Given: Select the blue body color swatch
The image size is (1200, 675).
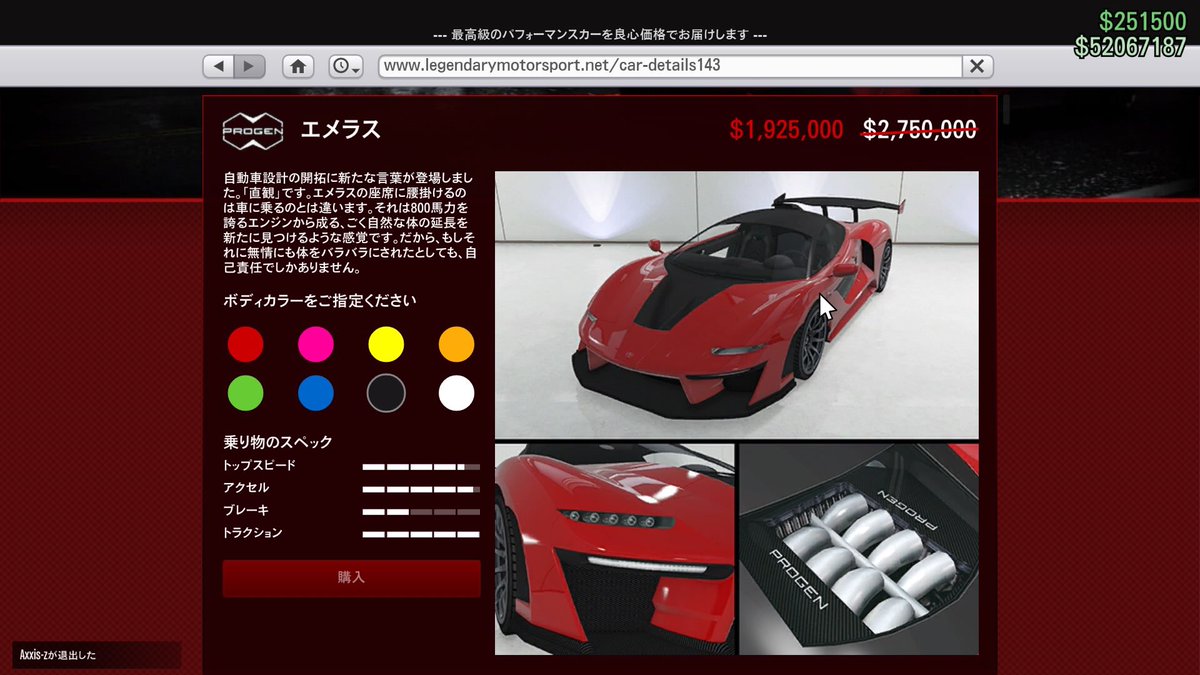Looking at the screenshot, I should pos(316,393).
